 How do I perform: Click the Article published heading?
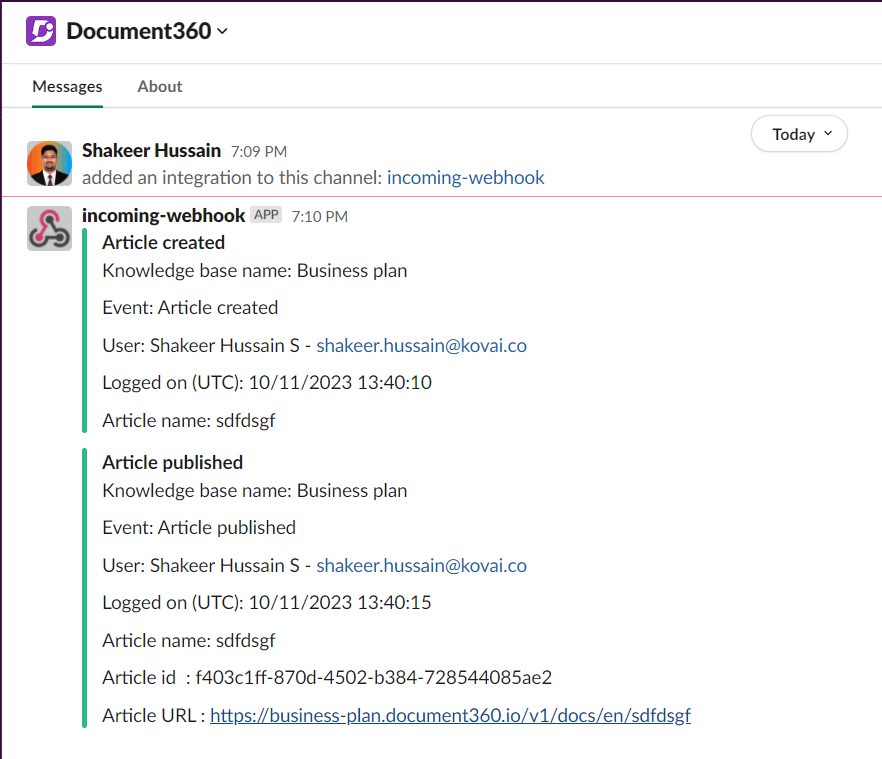tap(172, 462)
